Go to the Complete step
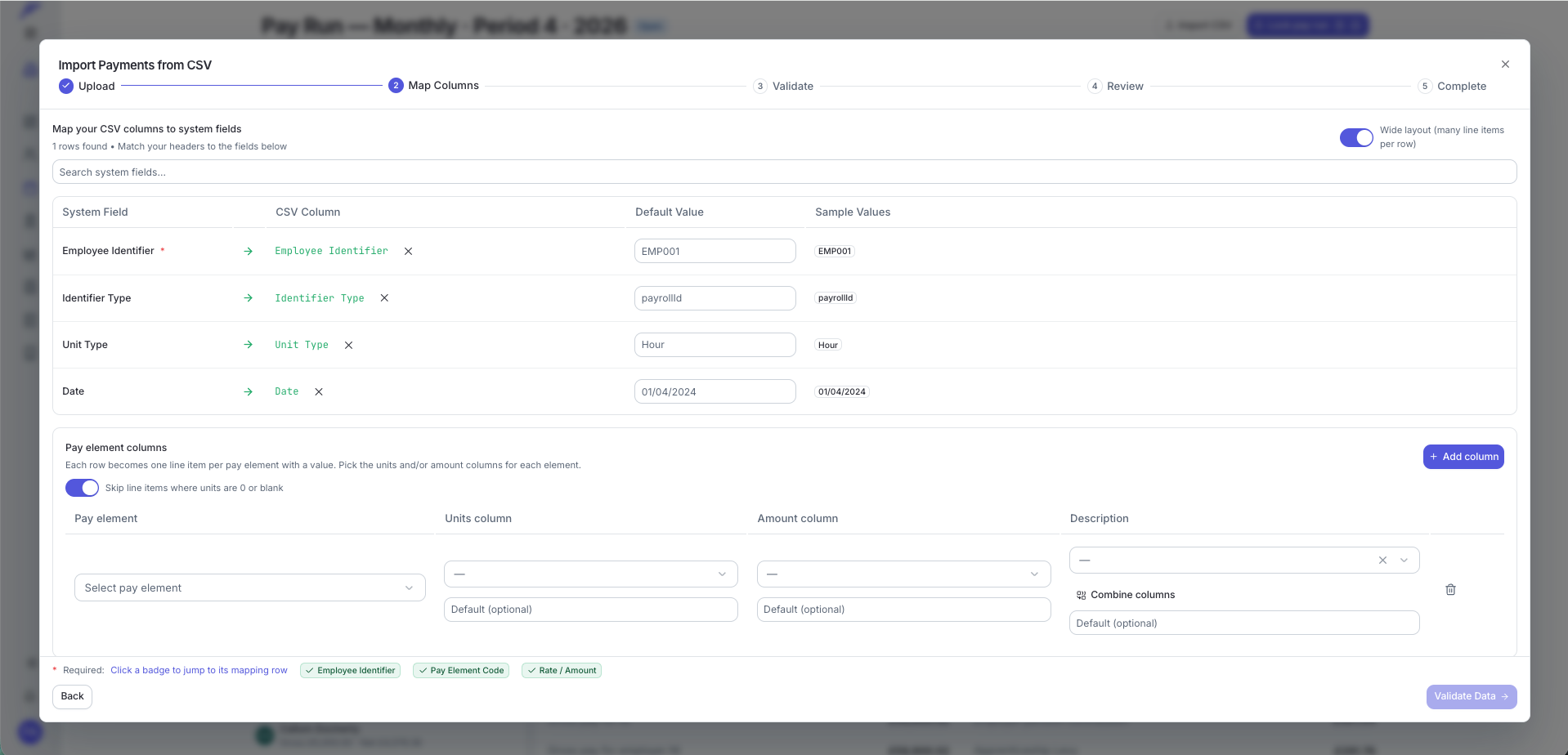Screen dimensions: 1568x755 [x=1452, y=86]
